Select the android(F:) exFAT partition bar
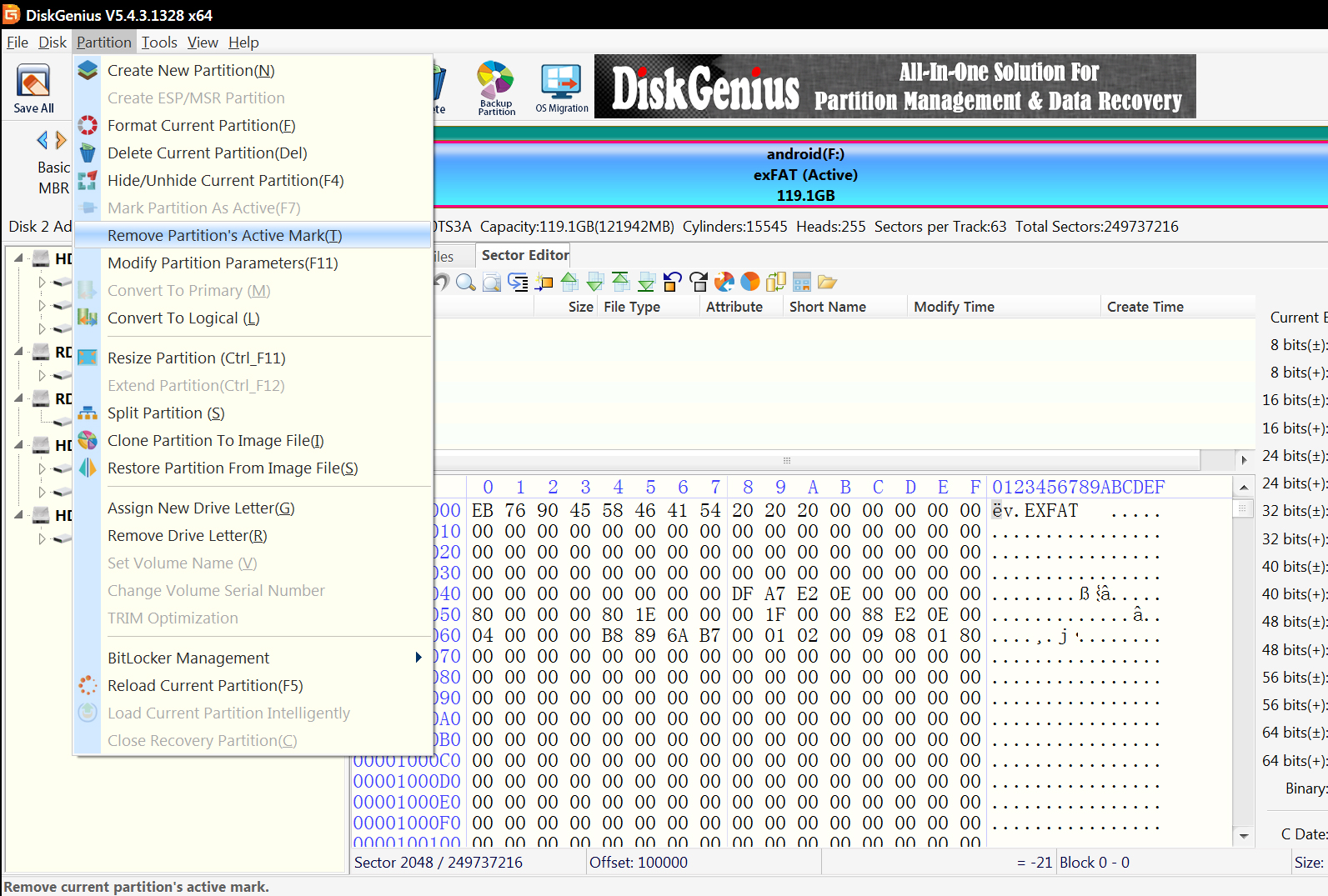This screenshot has height=896, width=1328. [880, 174]
